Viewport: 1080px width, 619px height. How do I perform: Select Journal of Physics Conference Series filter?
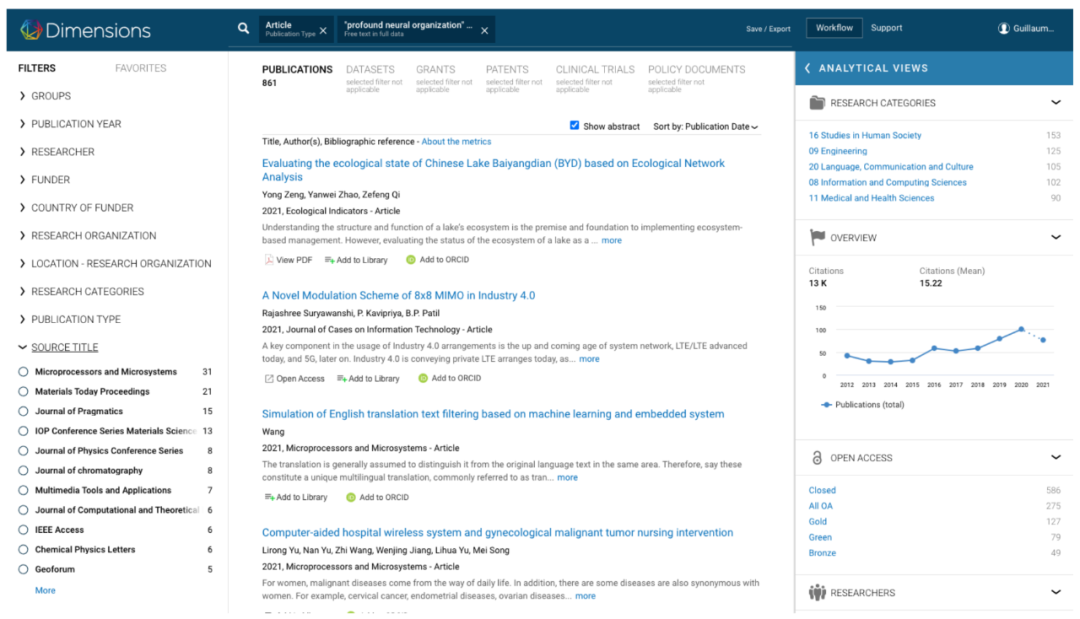(23, 451)
